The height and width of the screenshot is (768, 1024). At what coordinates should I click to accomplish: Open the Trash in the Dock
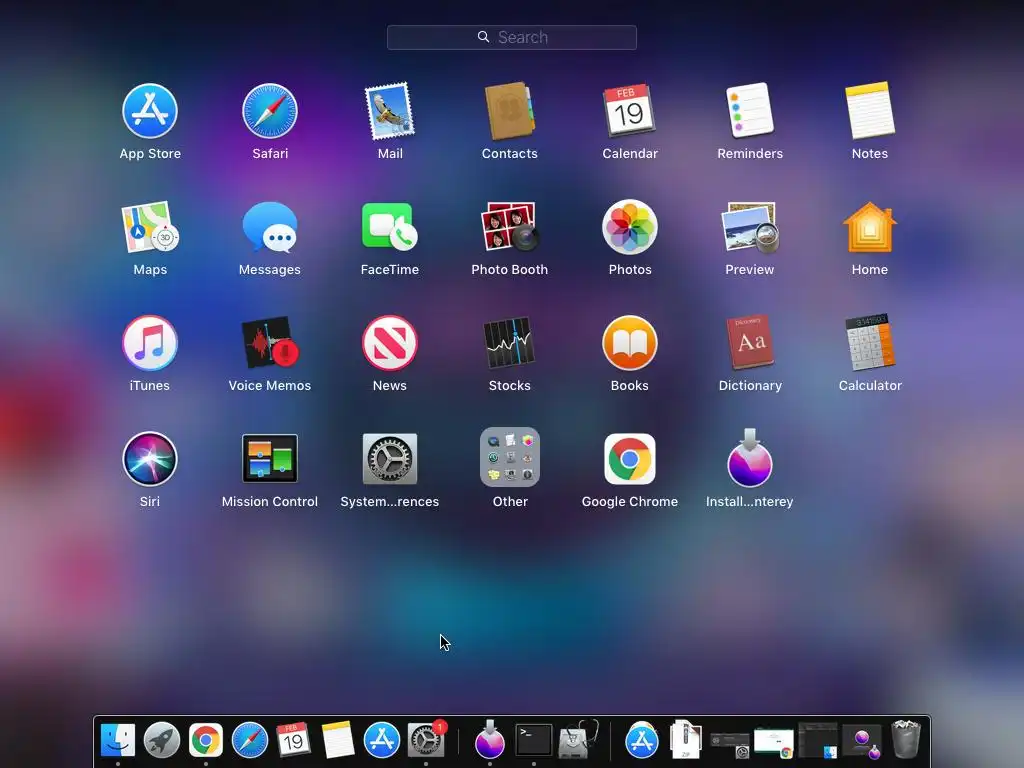(906, 739)
